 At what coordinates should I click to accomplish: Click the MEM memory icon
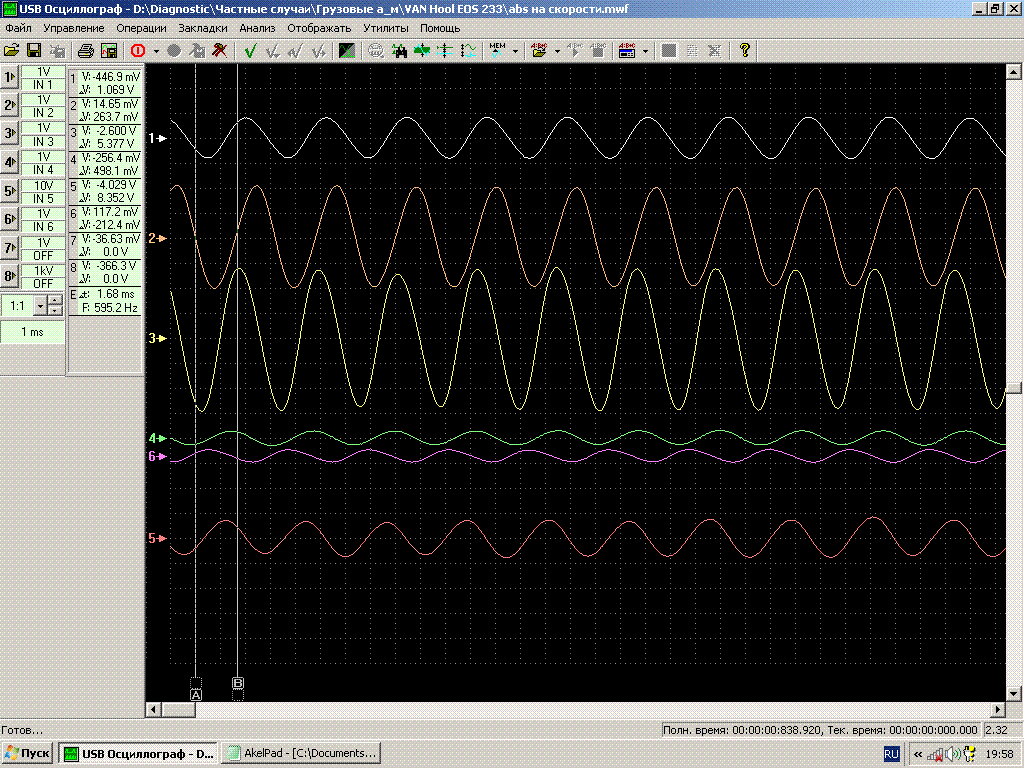[x=497, y=50]
